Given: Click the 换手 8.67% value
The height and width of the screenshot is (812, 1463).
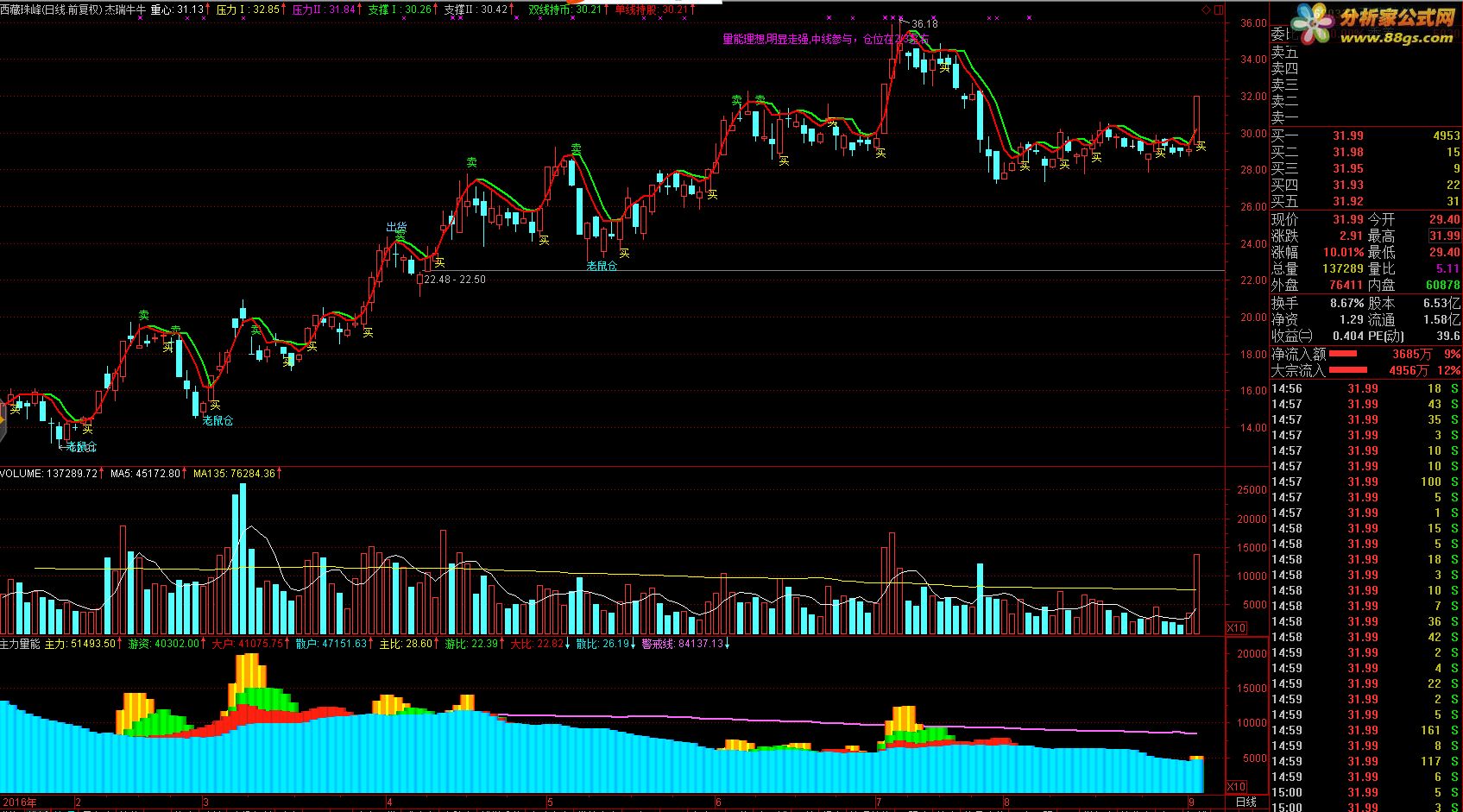Looking at the screenshot, I should coord(1347,304).
